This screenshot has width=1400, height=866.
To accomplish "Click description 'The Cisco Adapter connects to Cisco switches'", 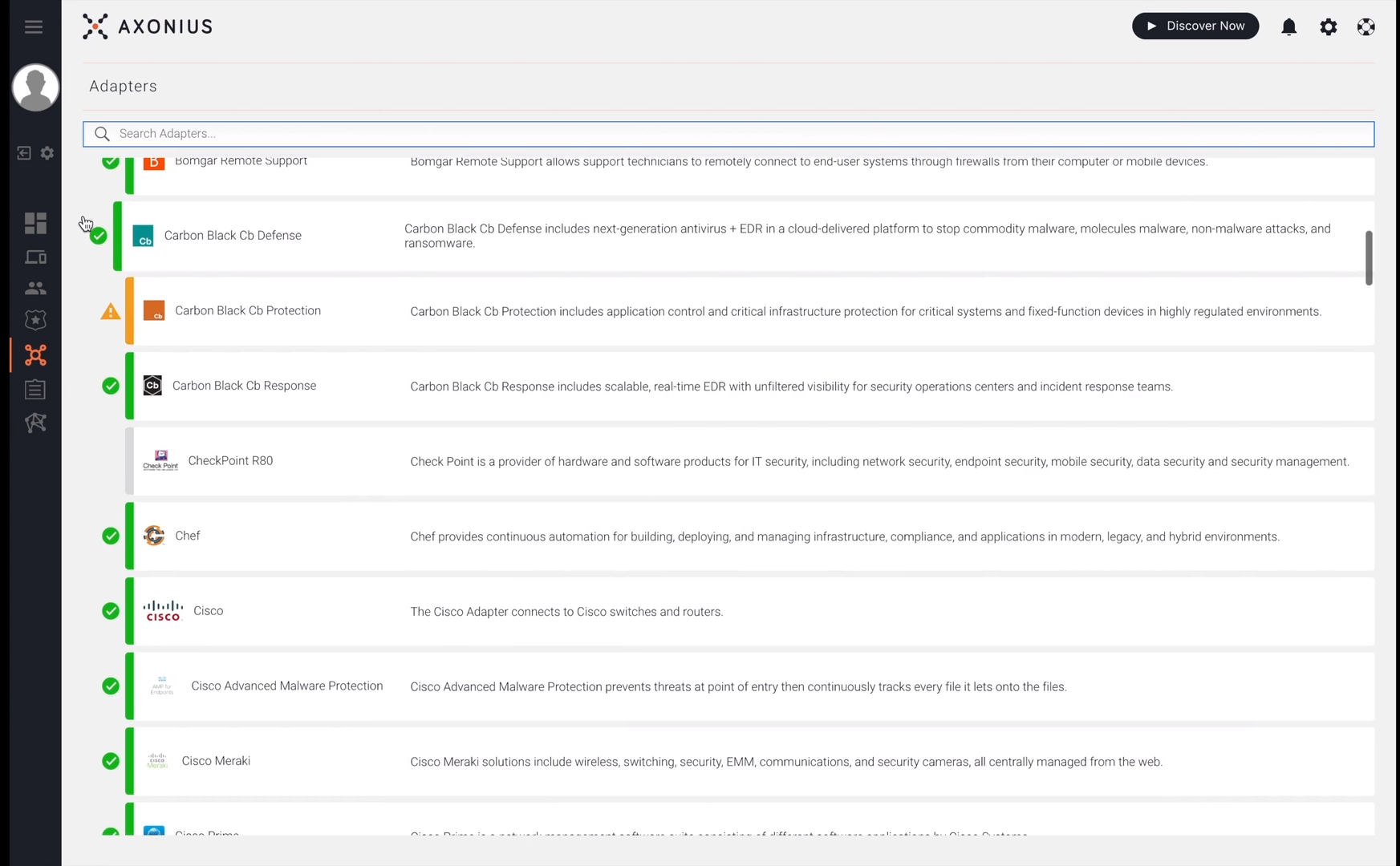I will [x=566, y=612].
